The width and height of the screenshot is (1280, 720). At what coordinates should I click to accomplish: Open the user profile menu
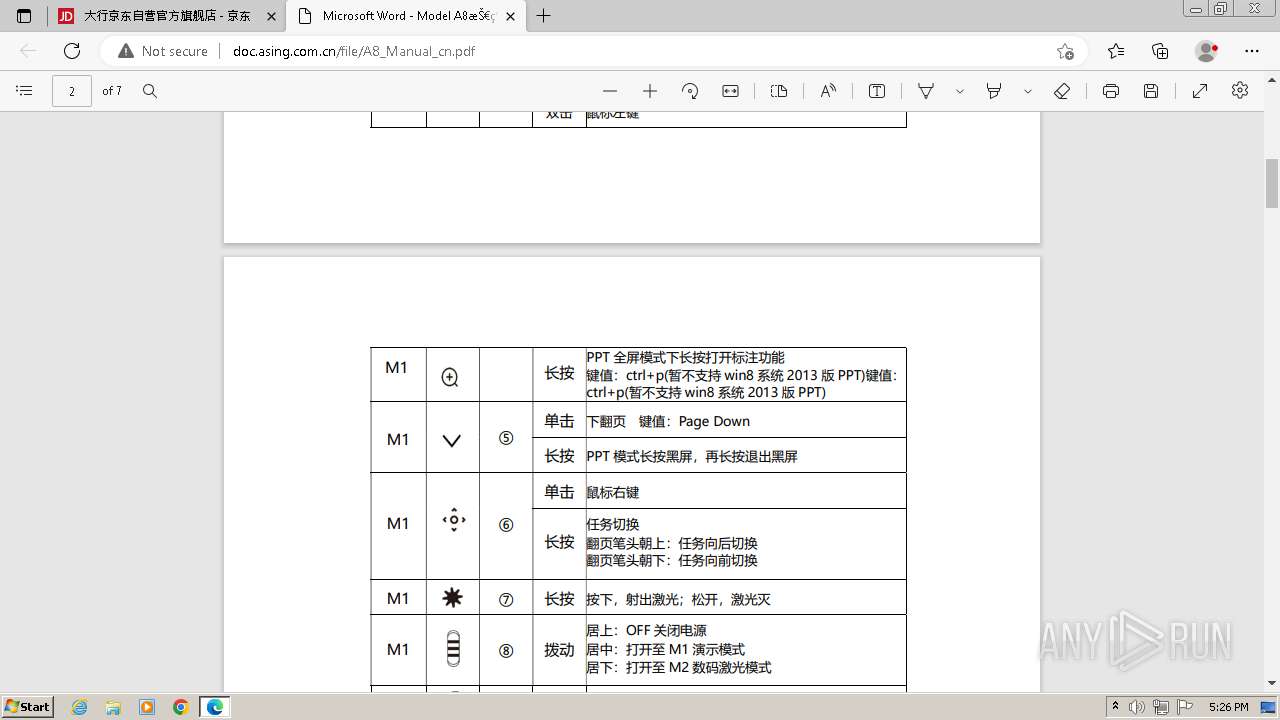click(1207, 51)
